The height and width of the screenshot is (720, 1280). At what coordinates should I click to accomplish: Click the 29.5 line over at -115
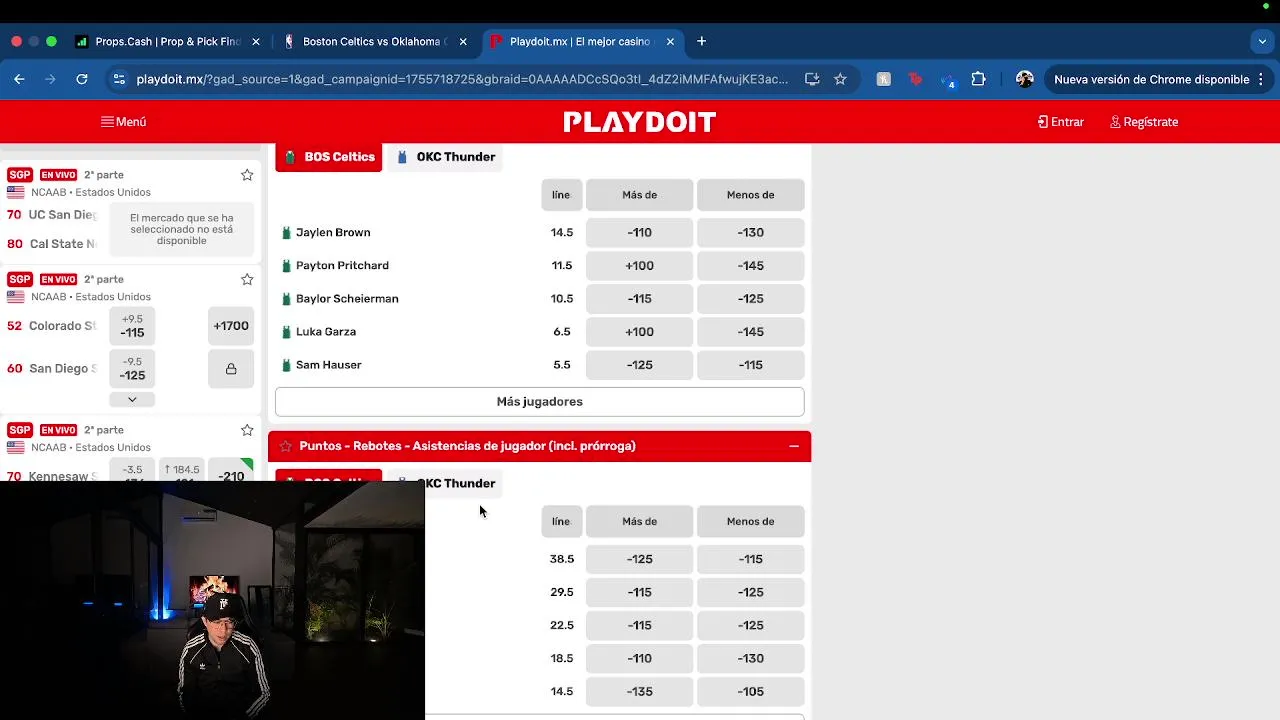(639, 592)
